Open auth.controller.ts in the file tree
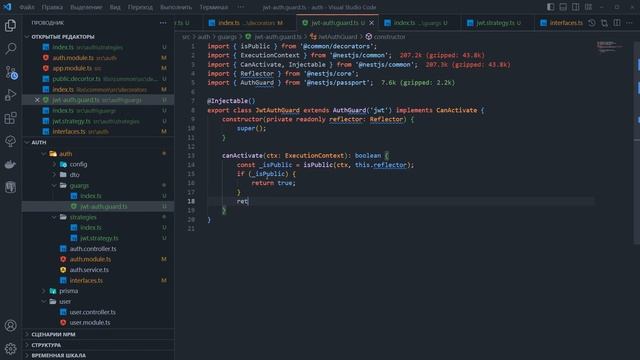 click(93, 249)
